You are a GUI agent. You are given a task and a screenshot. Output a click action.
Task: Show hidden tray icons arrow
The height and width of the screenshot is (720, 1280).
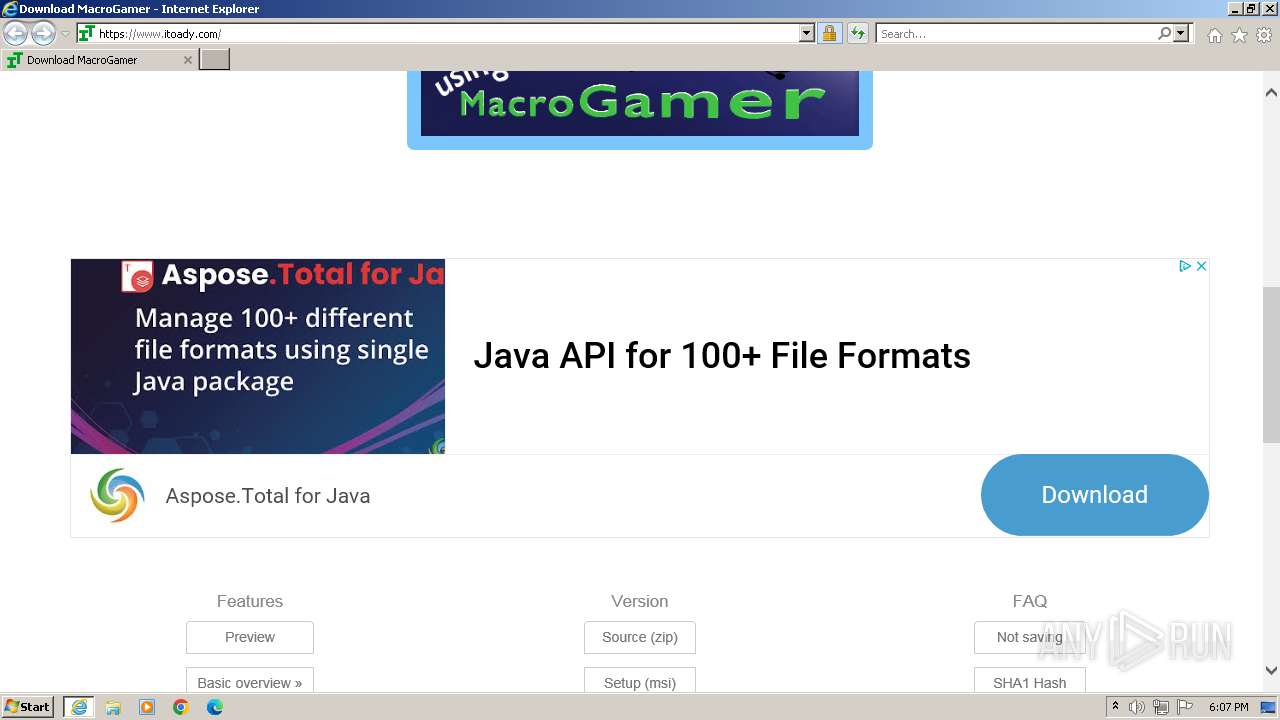1116,707
